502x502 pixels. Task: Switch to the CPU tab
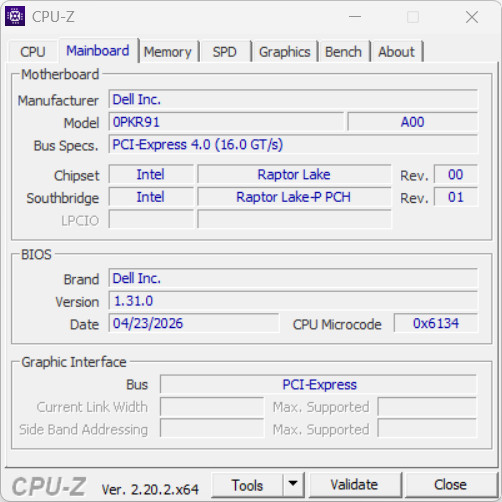pos(33,52)
